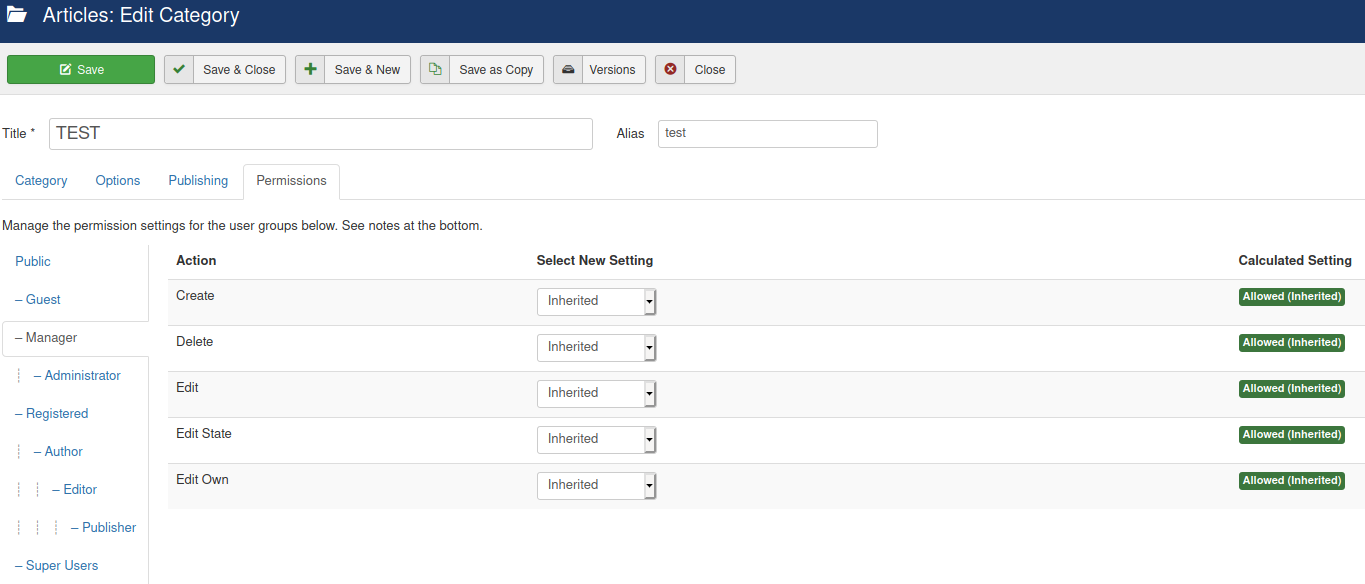Expand the Edit State permission dropdown
Image resolution: width=1365 pixels, height=584 pixels.
(x=596, y=439)
